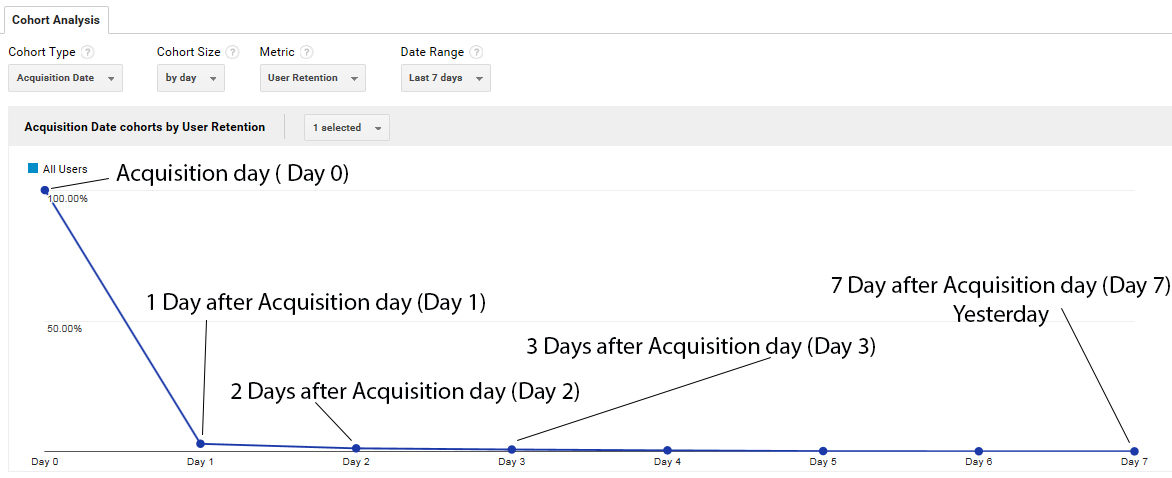The image size is (1172, 478).
Task: Click the Day 4 data point
Action: click(667, 450)
